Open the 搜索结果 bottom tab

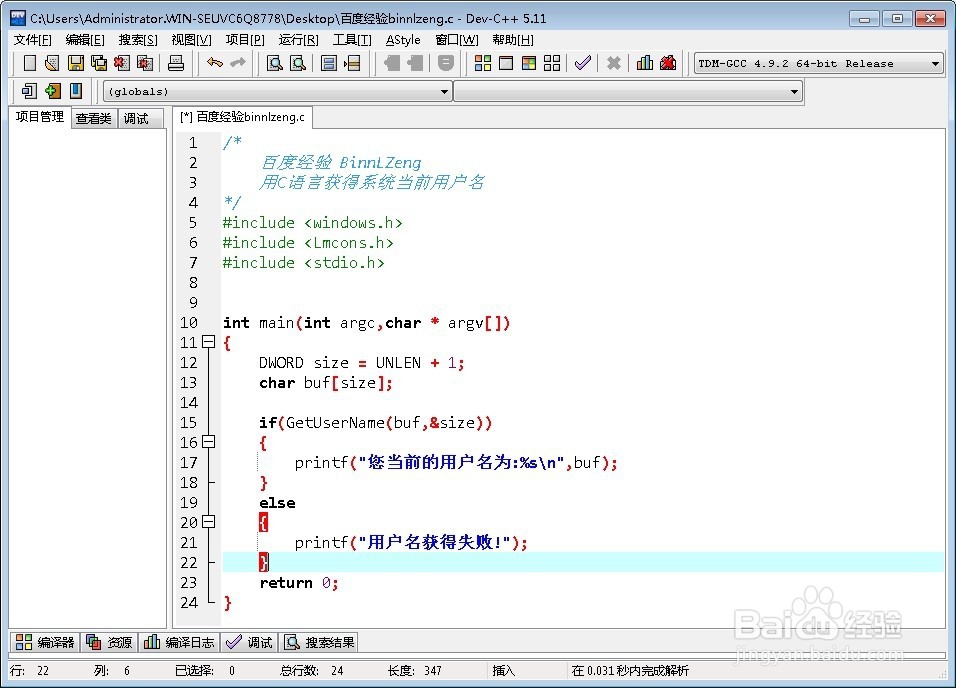pos(319,642)
